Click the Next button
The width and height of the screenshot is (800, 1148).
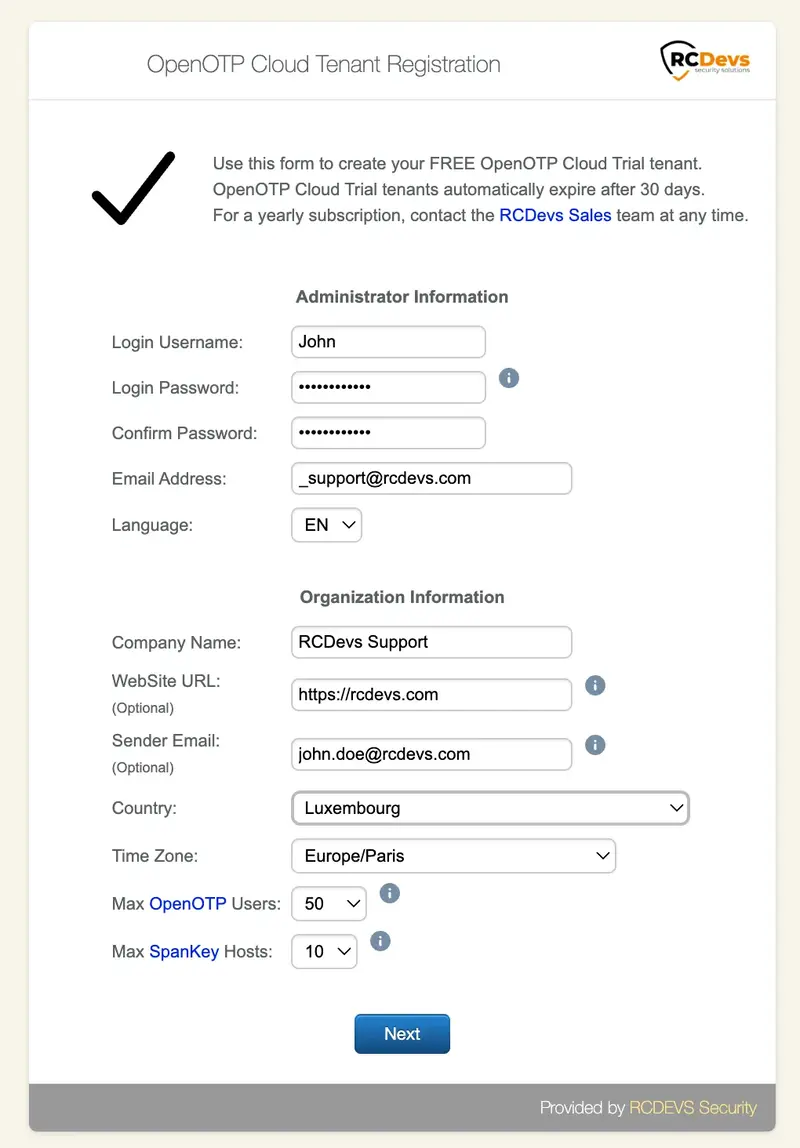tap(402, 1034)
